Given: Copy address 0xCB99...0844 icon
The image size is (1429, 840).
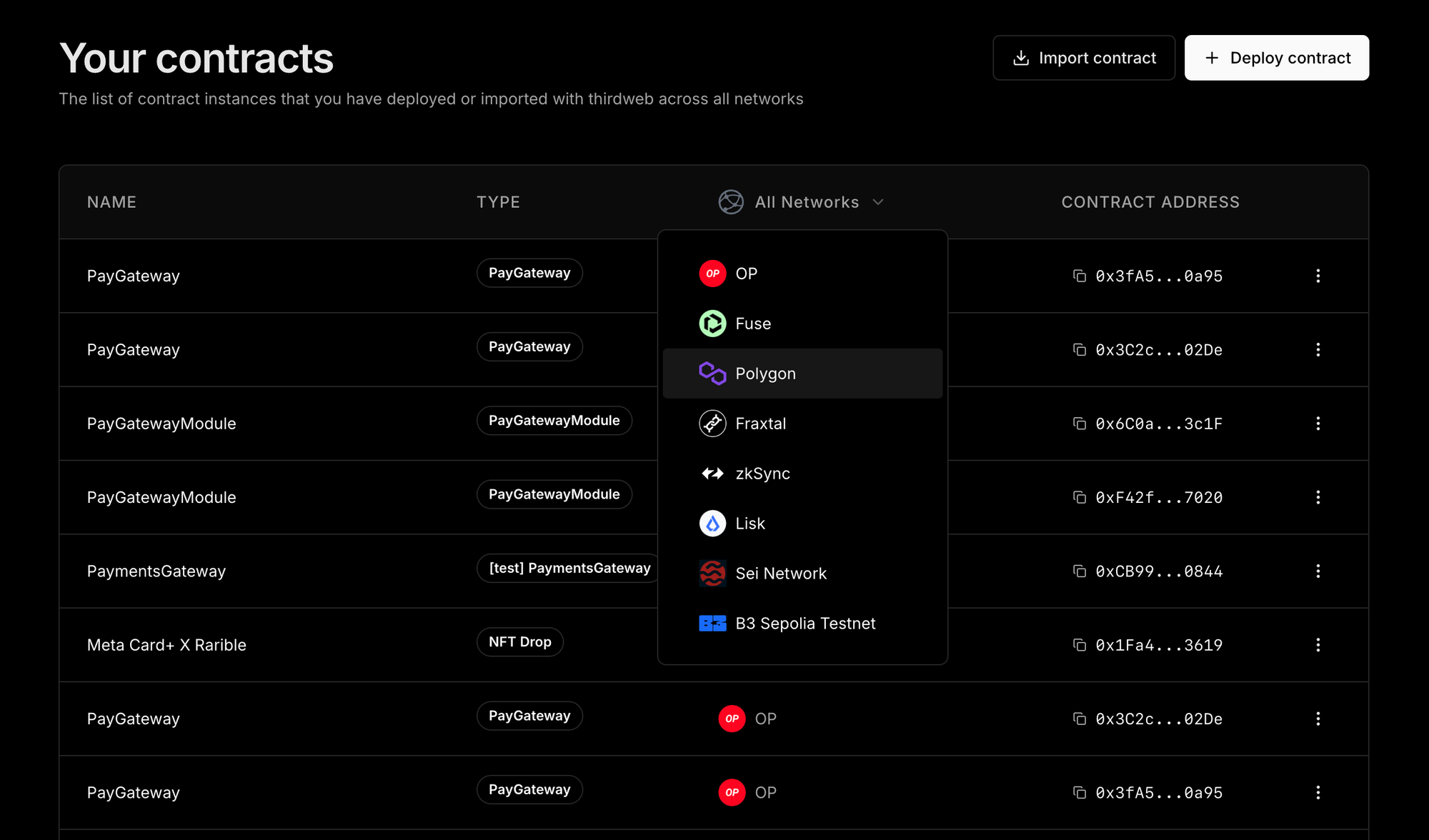Looking at the screenshot, I should point(1079,571).
